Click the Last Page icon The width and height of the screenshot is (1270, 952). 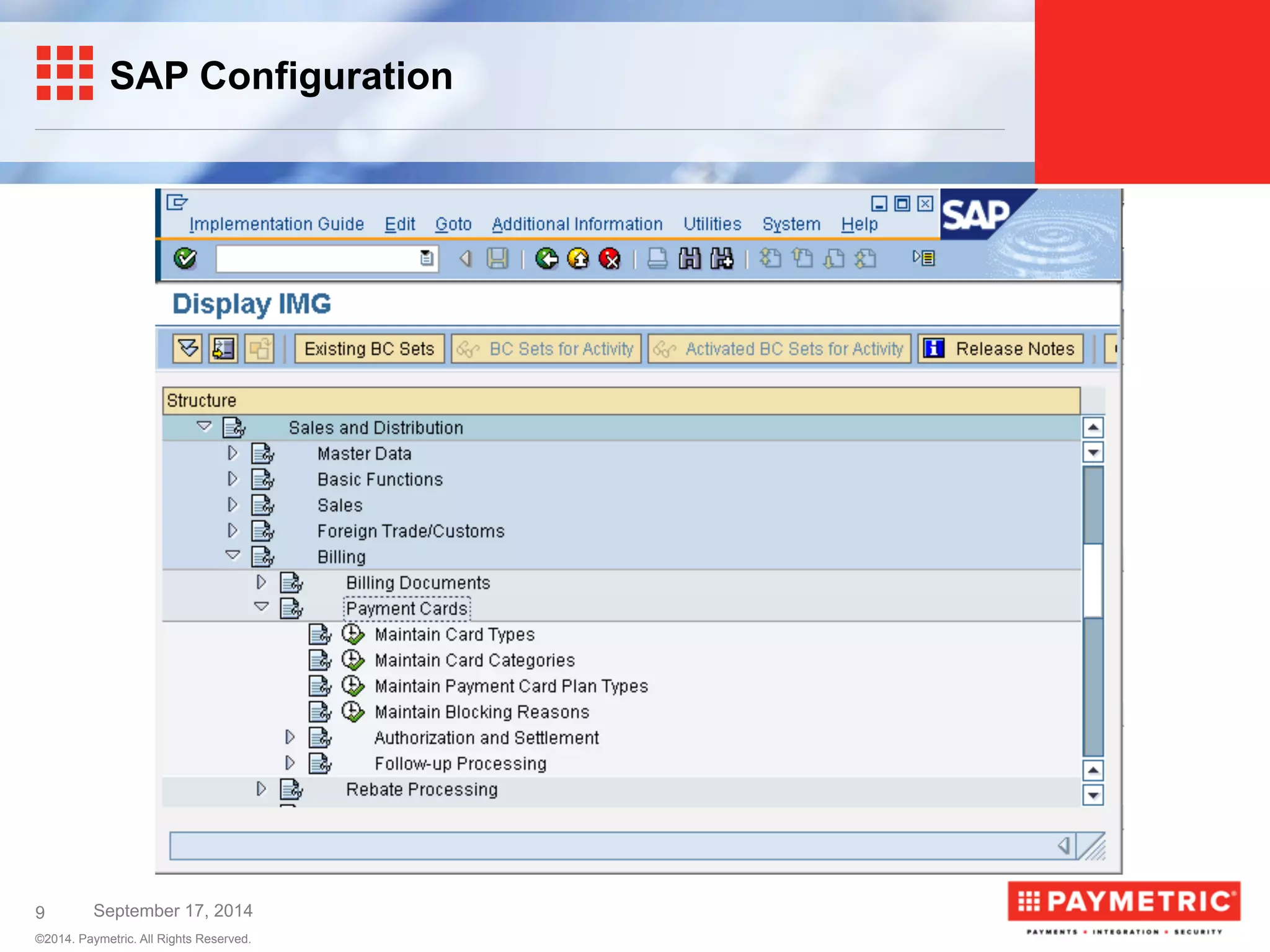(x=866, y=258)
